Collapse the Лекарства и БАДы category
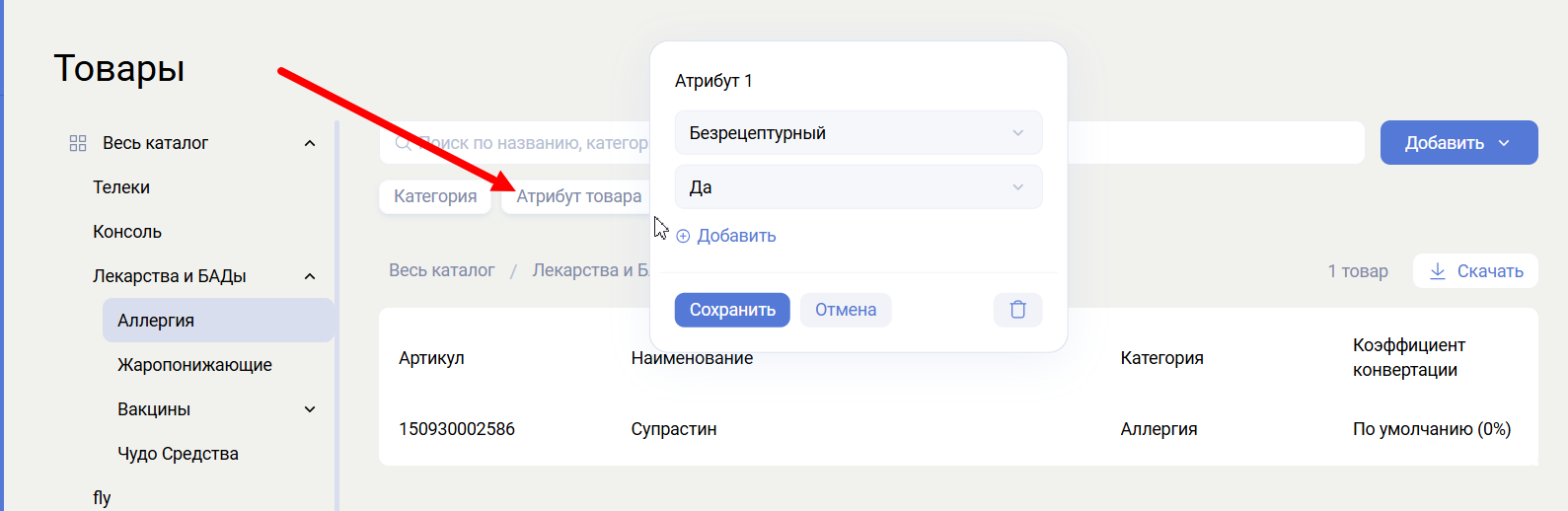This screenshot has width=1568, height=511. [310, 276]
